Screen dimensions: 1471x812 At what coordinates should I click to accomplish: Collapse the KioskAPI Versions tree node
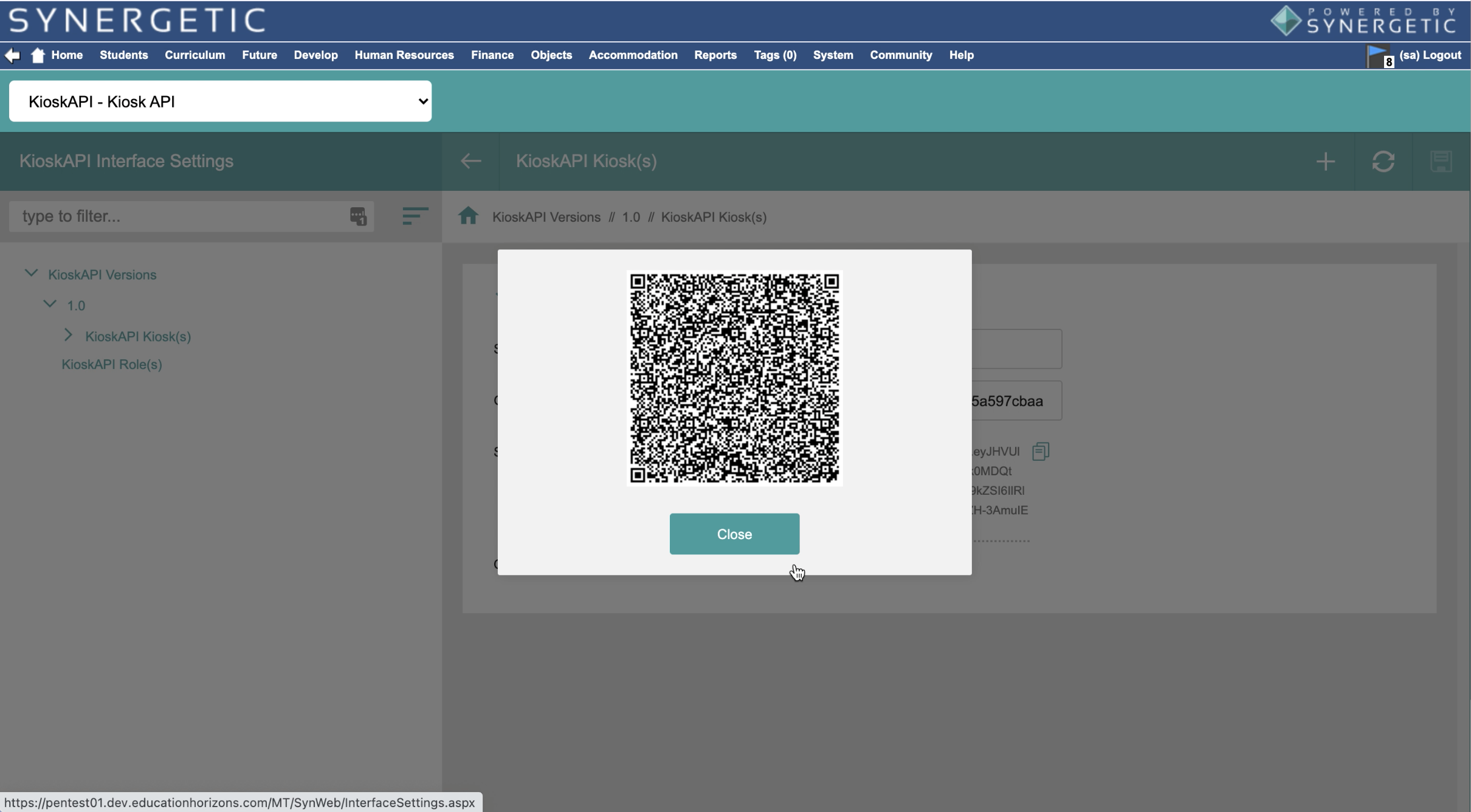pos(31,273)
